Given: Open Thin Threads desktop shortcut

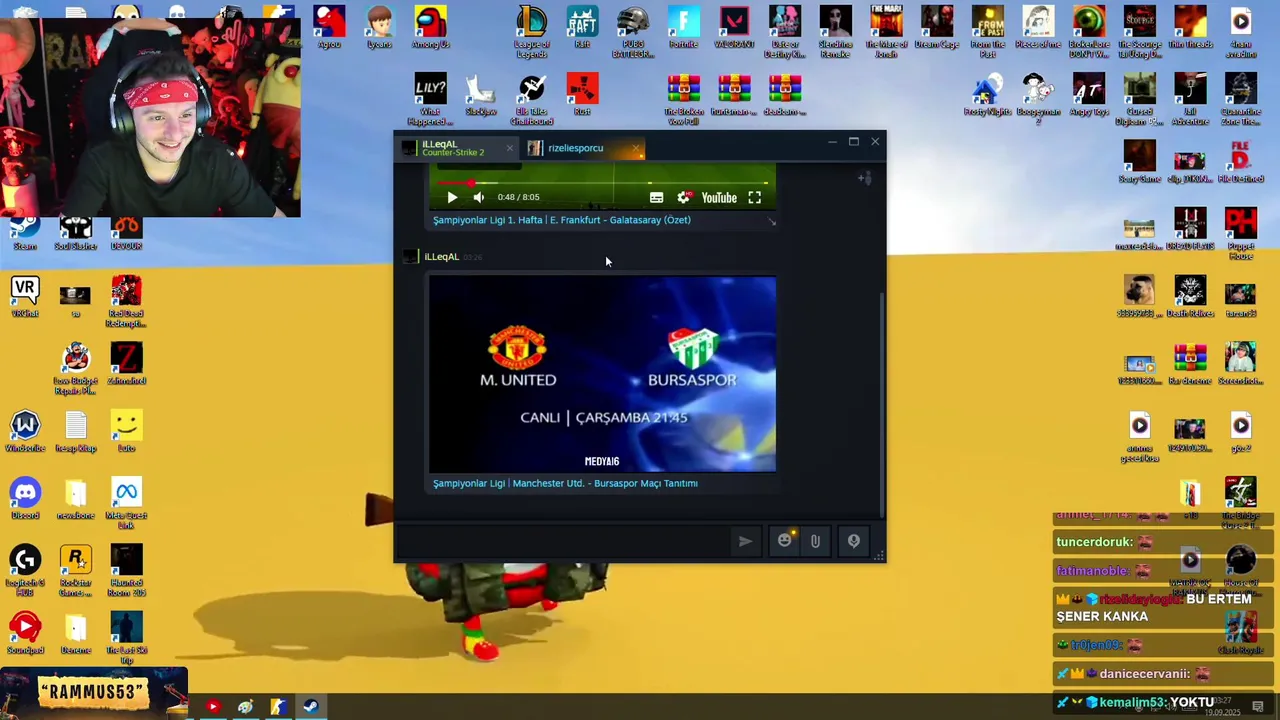Looking at the screenshot, I should click(1190, 28).
